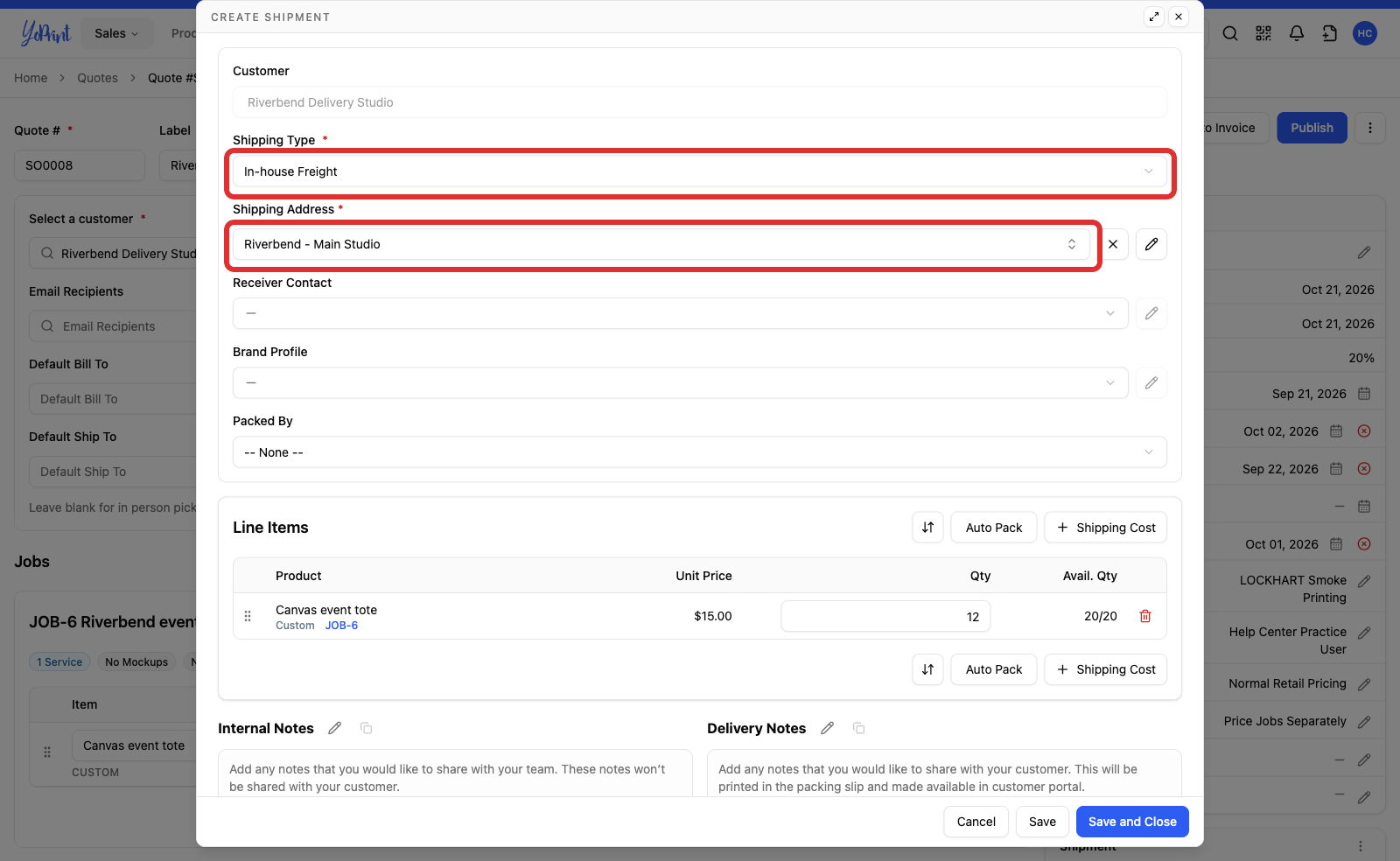
Task: Click the Customer field Riverbend Delivery Studio
Action: (x=700, y=102)
